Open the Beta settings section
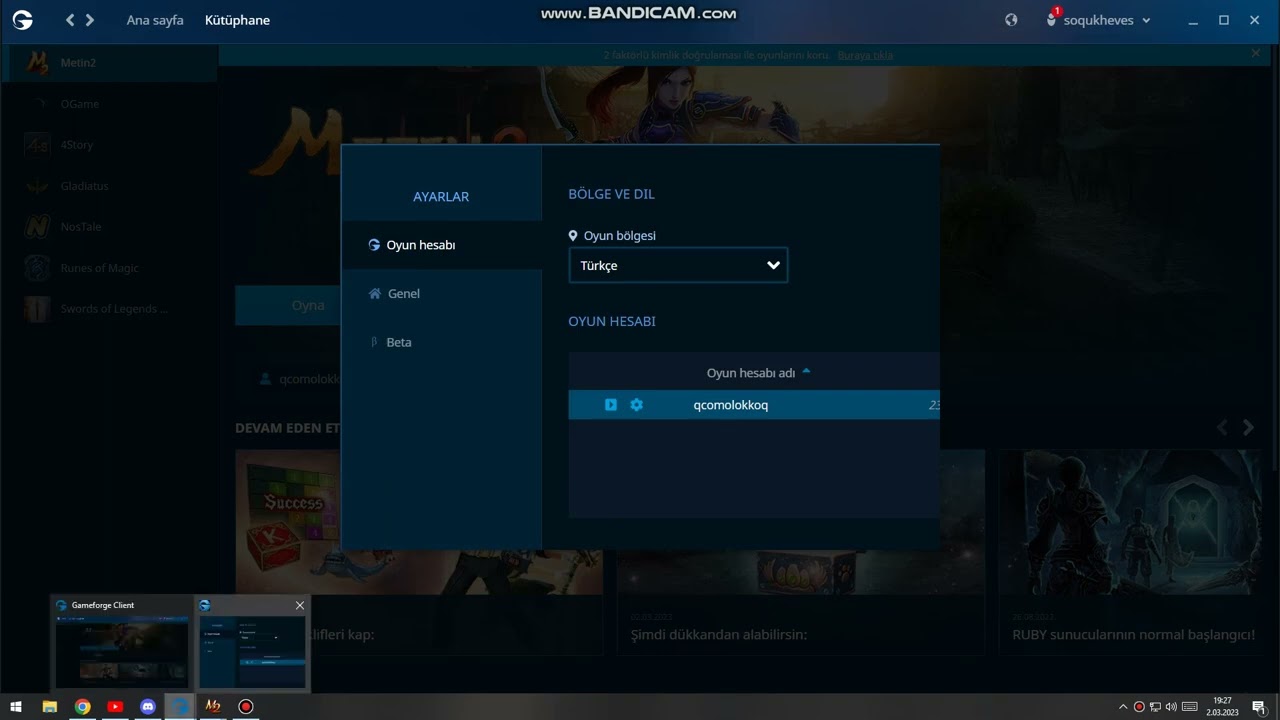 click(x=441, y=342)
